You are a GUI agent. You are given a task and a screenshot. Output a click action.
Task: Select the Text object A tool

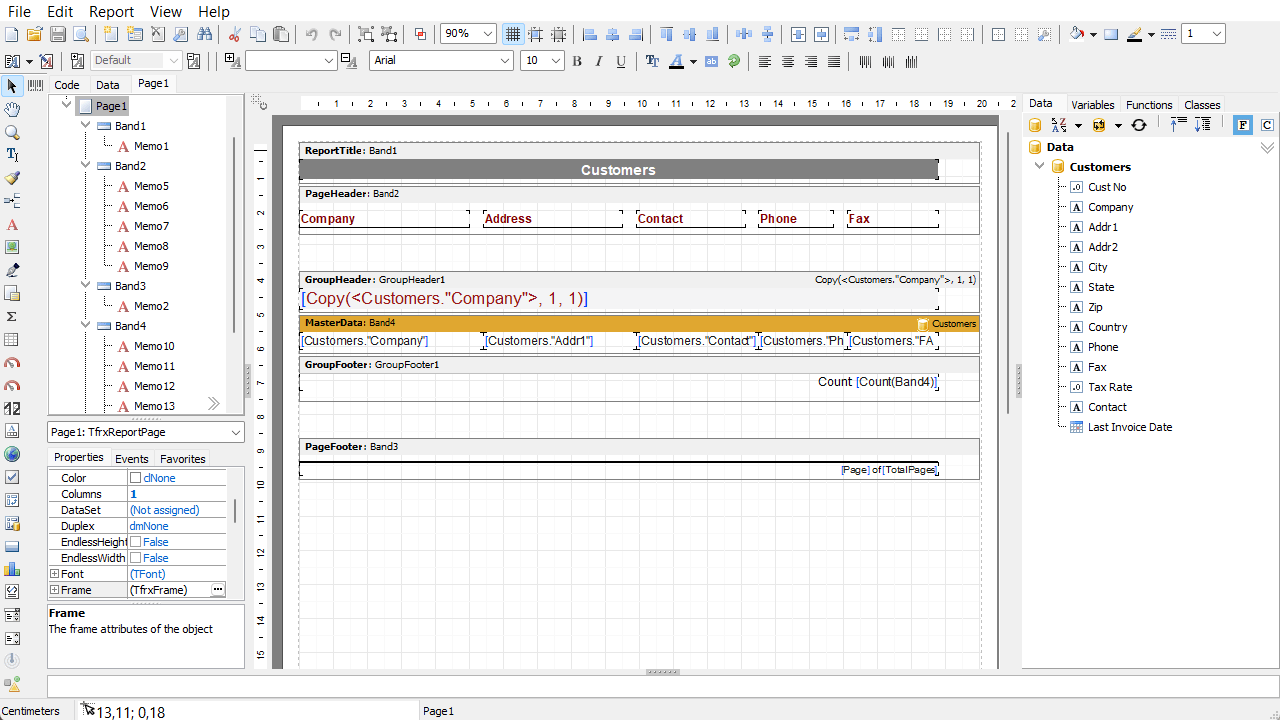(12, 225)
